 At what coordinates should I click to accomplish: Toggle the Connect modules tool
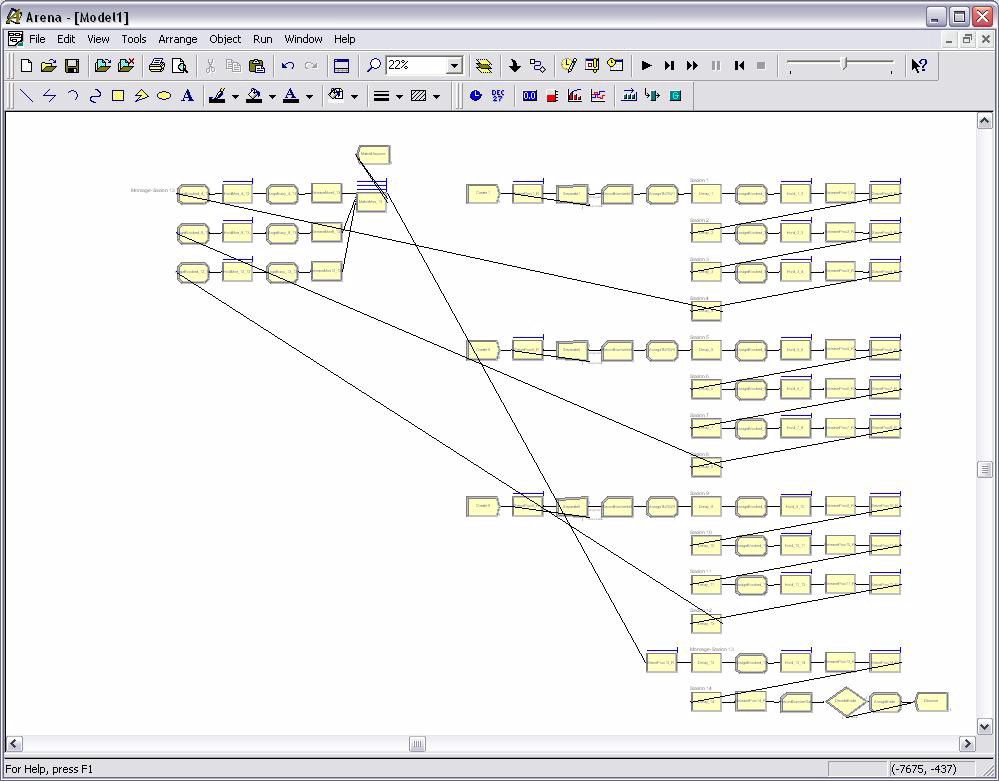pyautogui.click(x=537, y=66)
